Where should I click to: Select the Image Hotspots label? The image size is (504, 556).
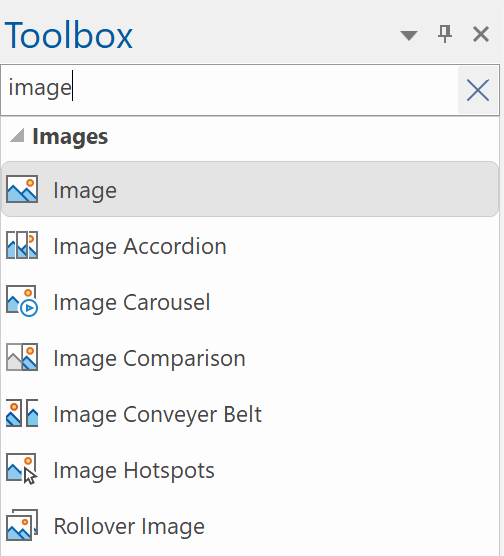pos(134,470)
